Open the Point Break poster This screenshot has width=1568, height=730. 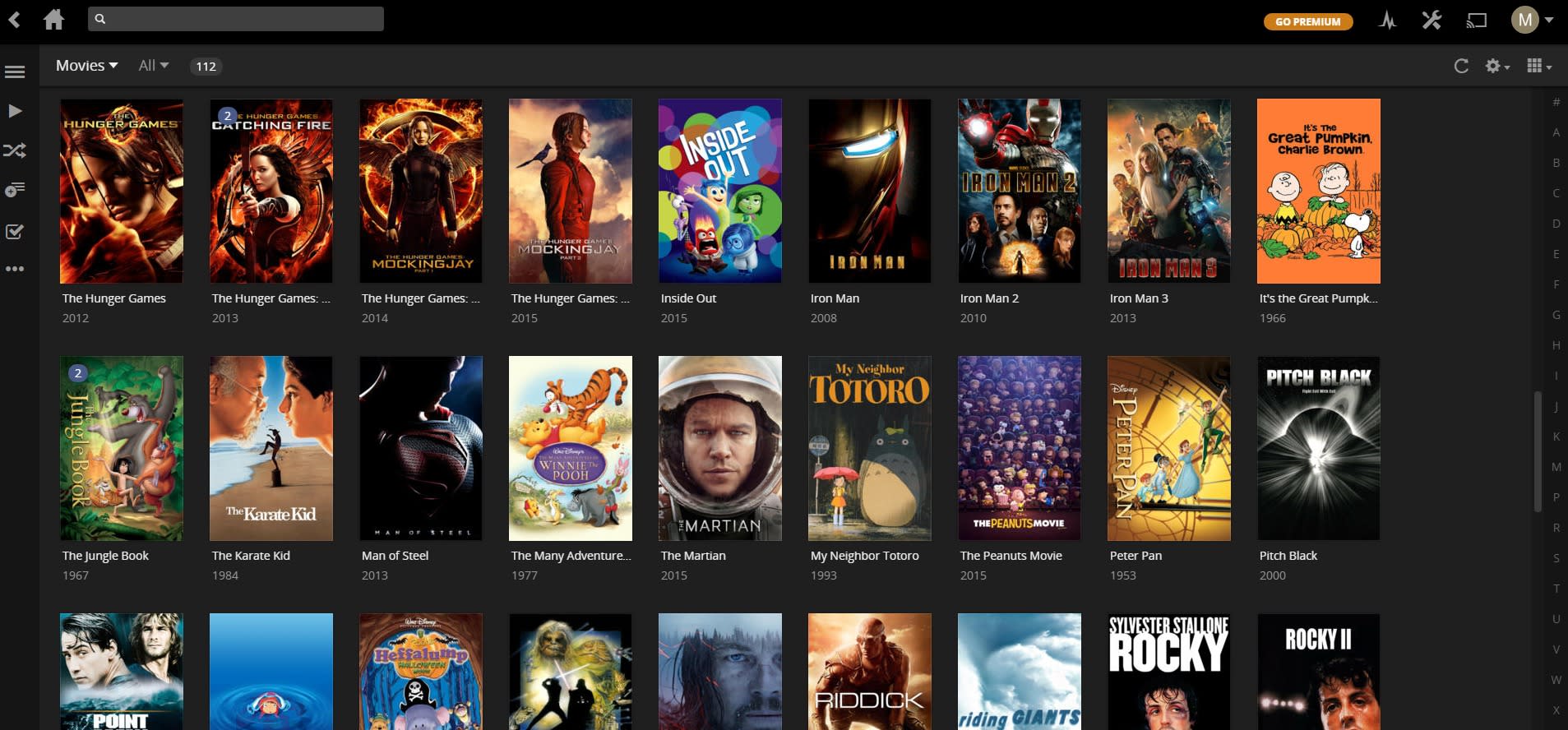coord(122,672)
